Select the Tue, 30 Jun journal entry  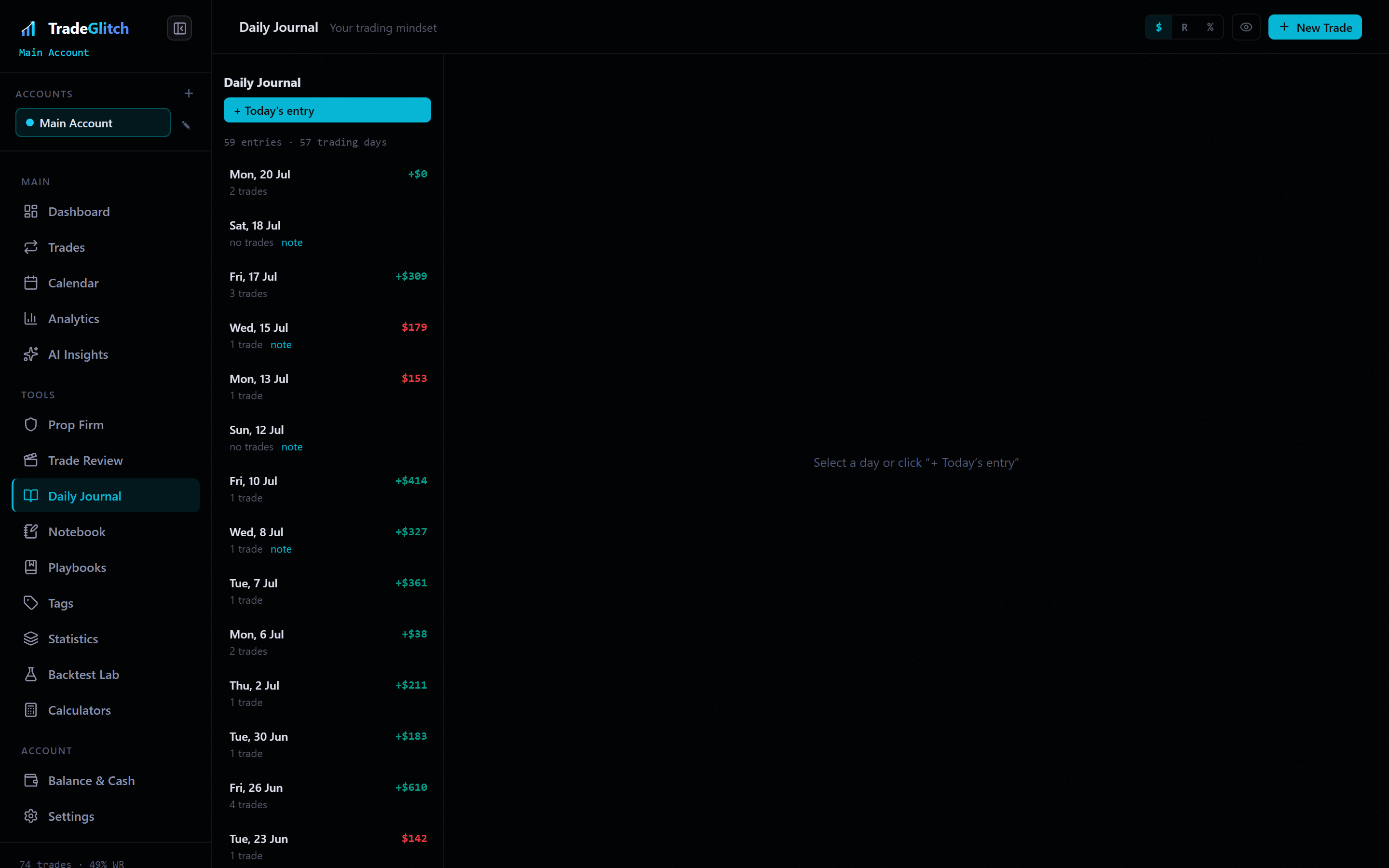point(327,744)
